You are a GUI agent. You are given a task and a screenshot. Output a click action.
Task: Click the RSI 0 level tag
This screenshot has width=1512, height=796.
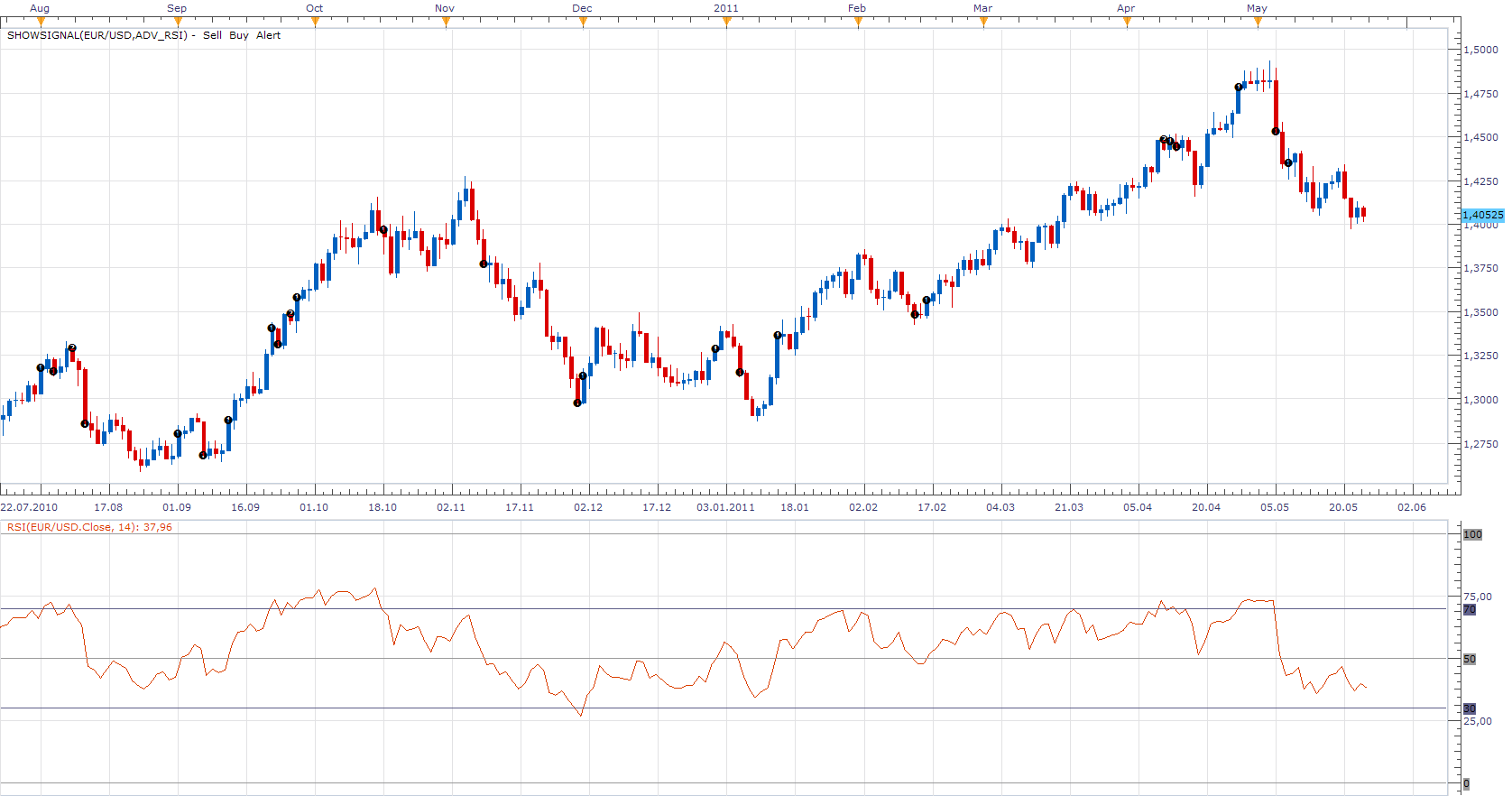click(x=1466, y=783)
